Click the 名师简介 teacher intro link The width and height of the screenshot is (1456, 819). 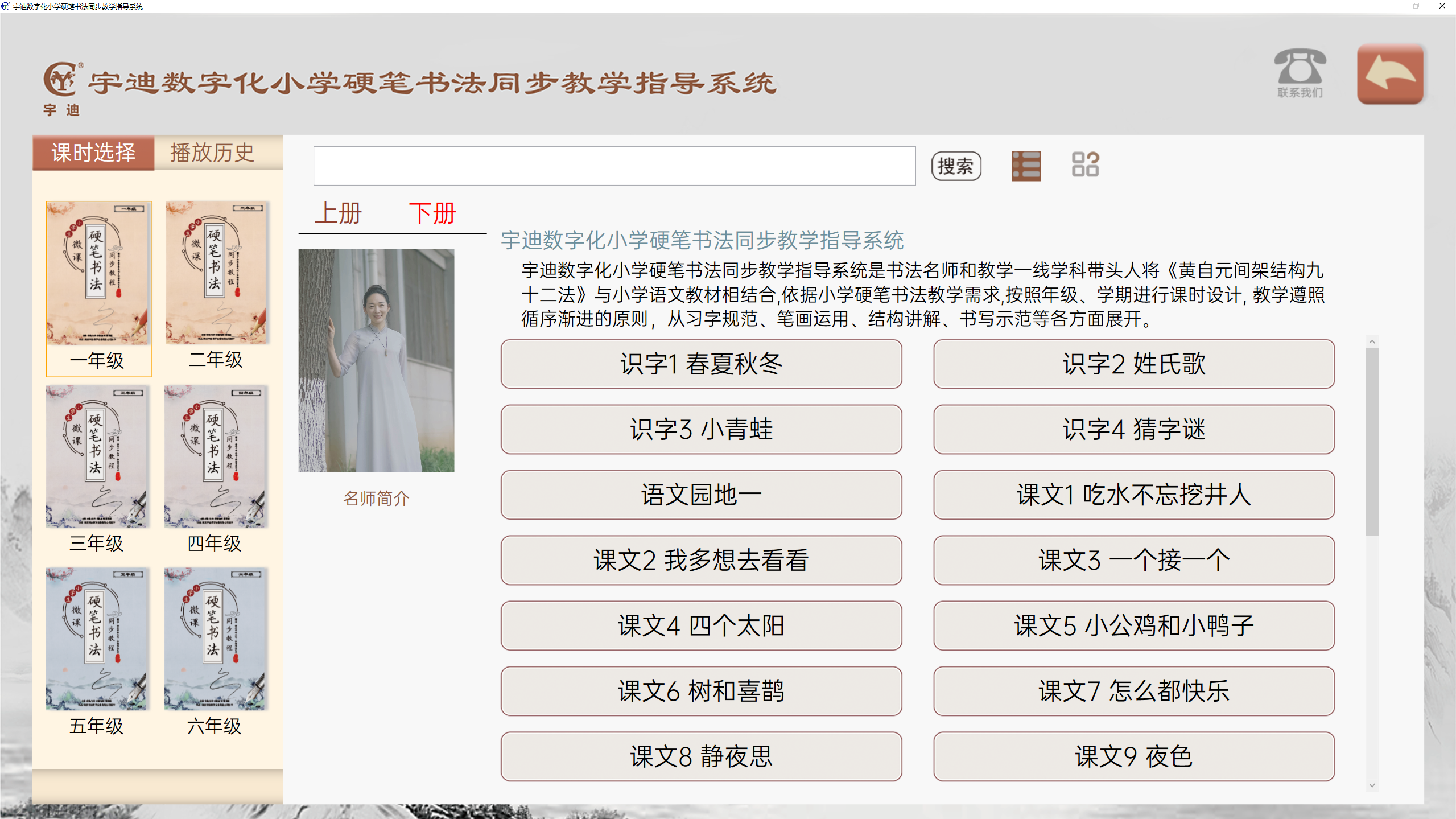tap(376, 499)
